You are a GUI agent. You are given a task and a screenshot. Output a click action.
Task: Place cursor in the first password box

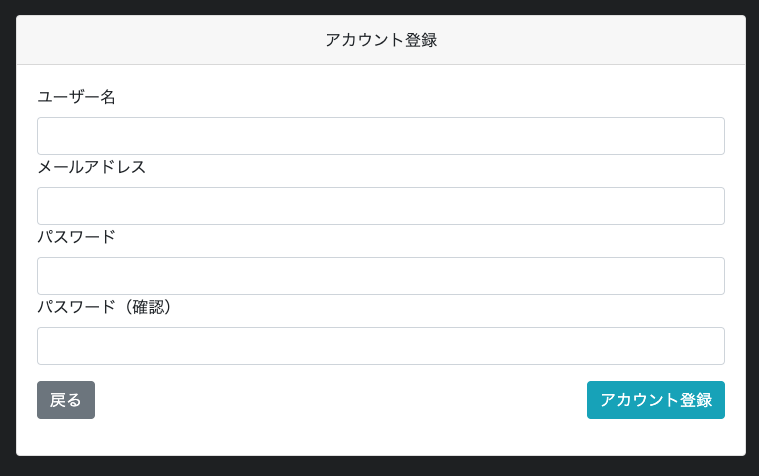tap(380, 276)
